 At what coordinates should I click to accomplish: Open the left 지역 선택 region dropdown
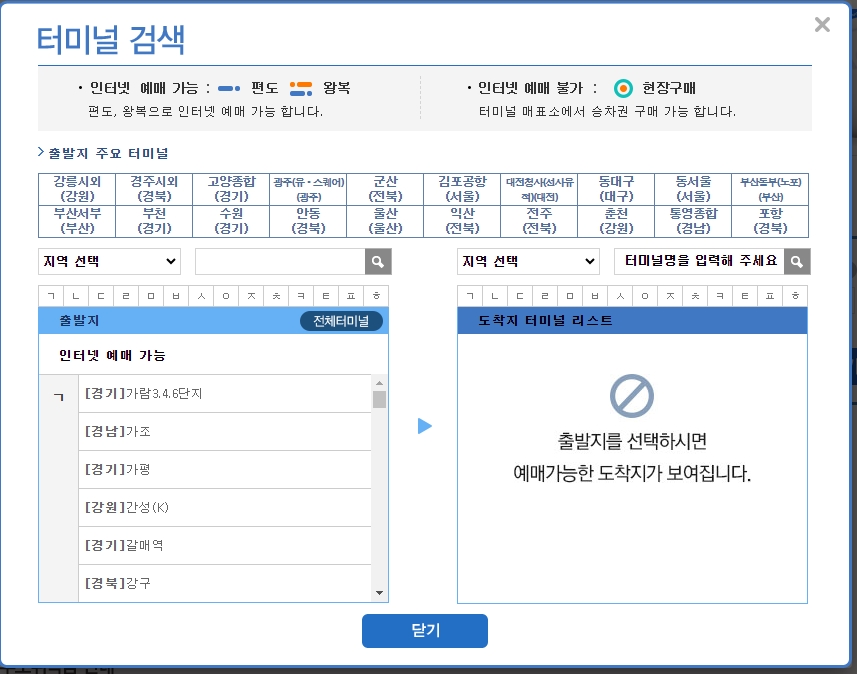108,261
